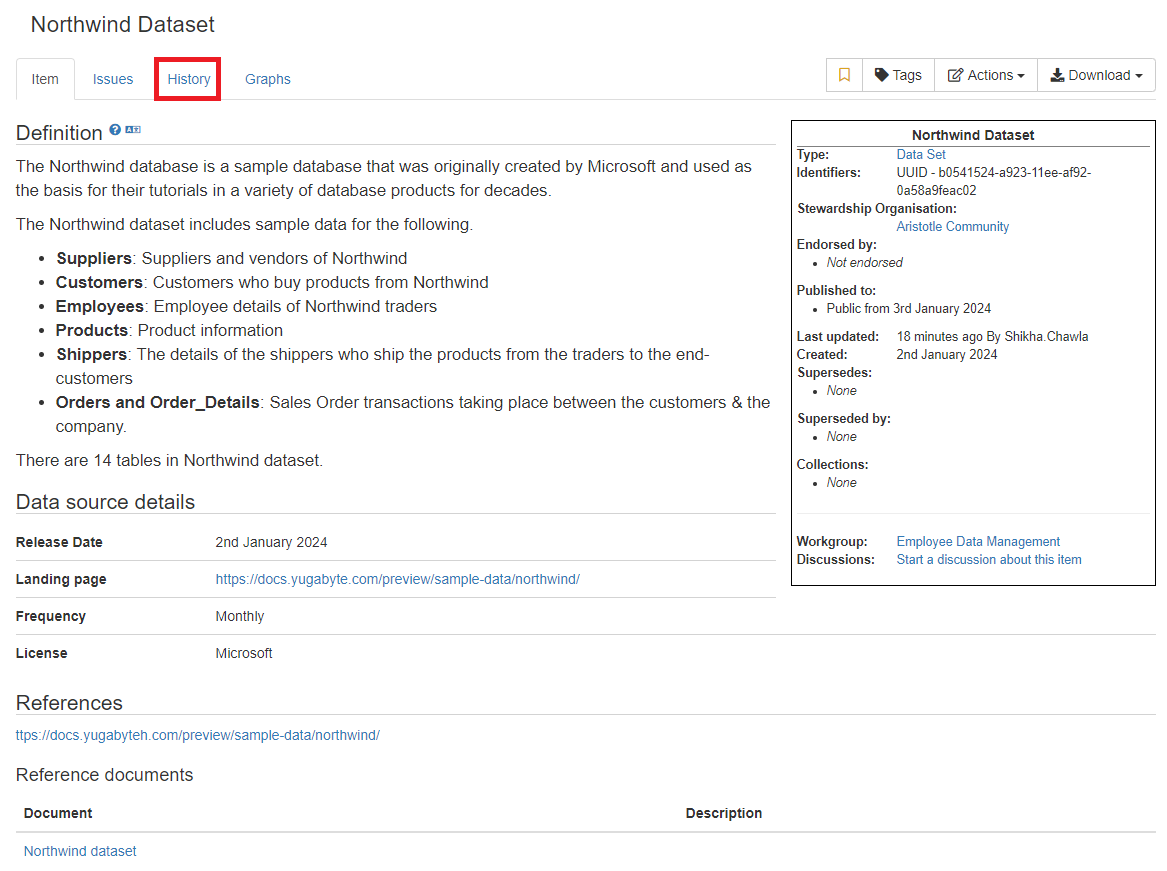Open the landing page yugabyte URL

[x=397, y=579]
